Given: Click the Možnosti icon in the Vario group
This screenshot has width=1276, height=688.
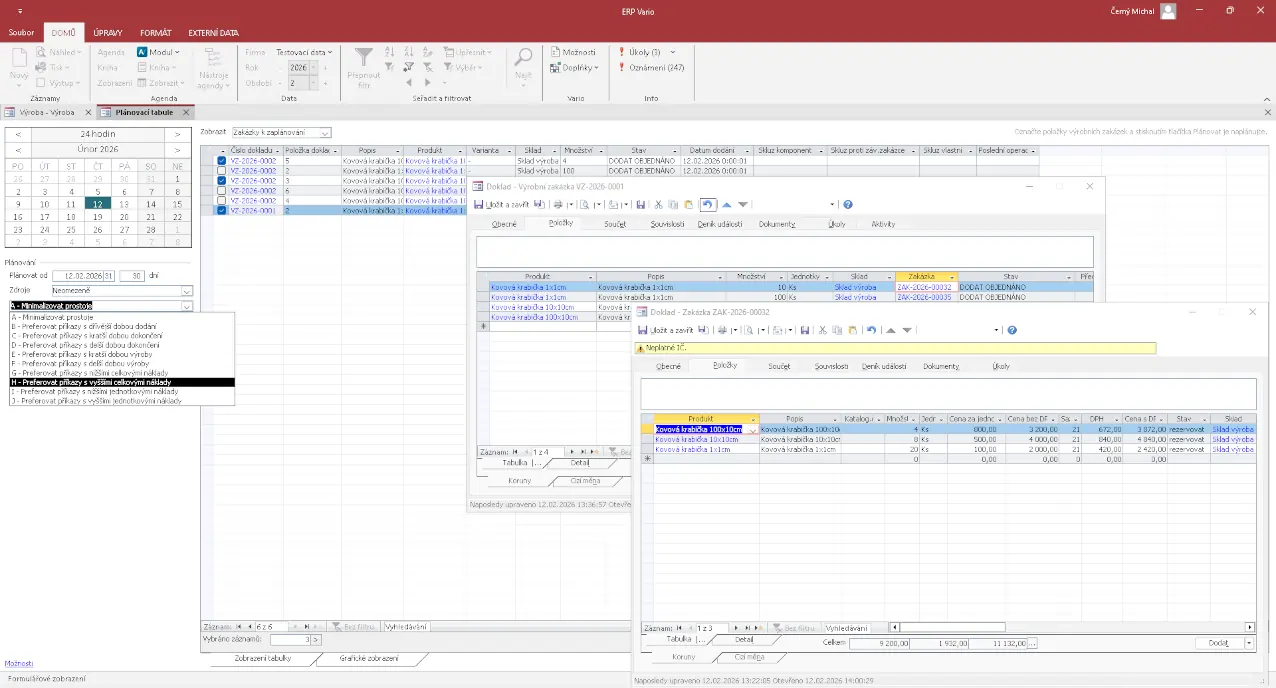Looking at the screenshot, I should 556,52.
